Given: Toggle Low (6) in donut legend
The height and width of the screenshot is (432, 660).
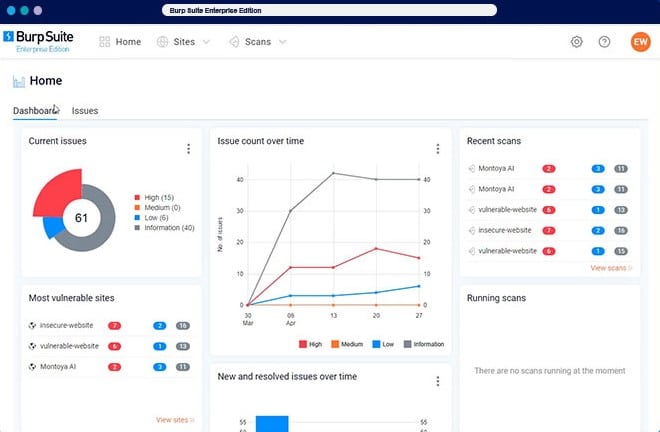Looking at the screenshot, I should [151, 218].
